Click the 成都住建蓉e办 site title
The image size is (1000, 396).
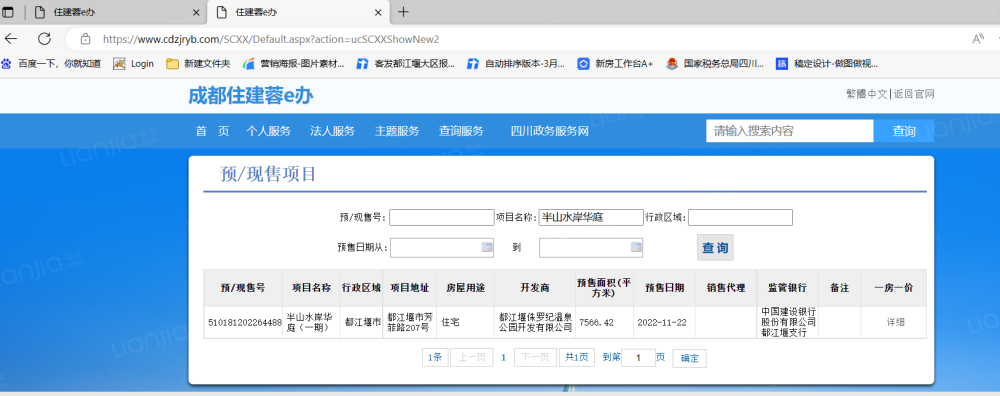click(251, 96)
